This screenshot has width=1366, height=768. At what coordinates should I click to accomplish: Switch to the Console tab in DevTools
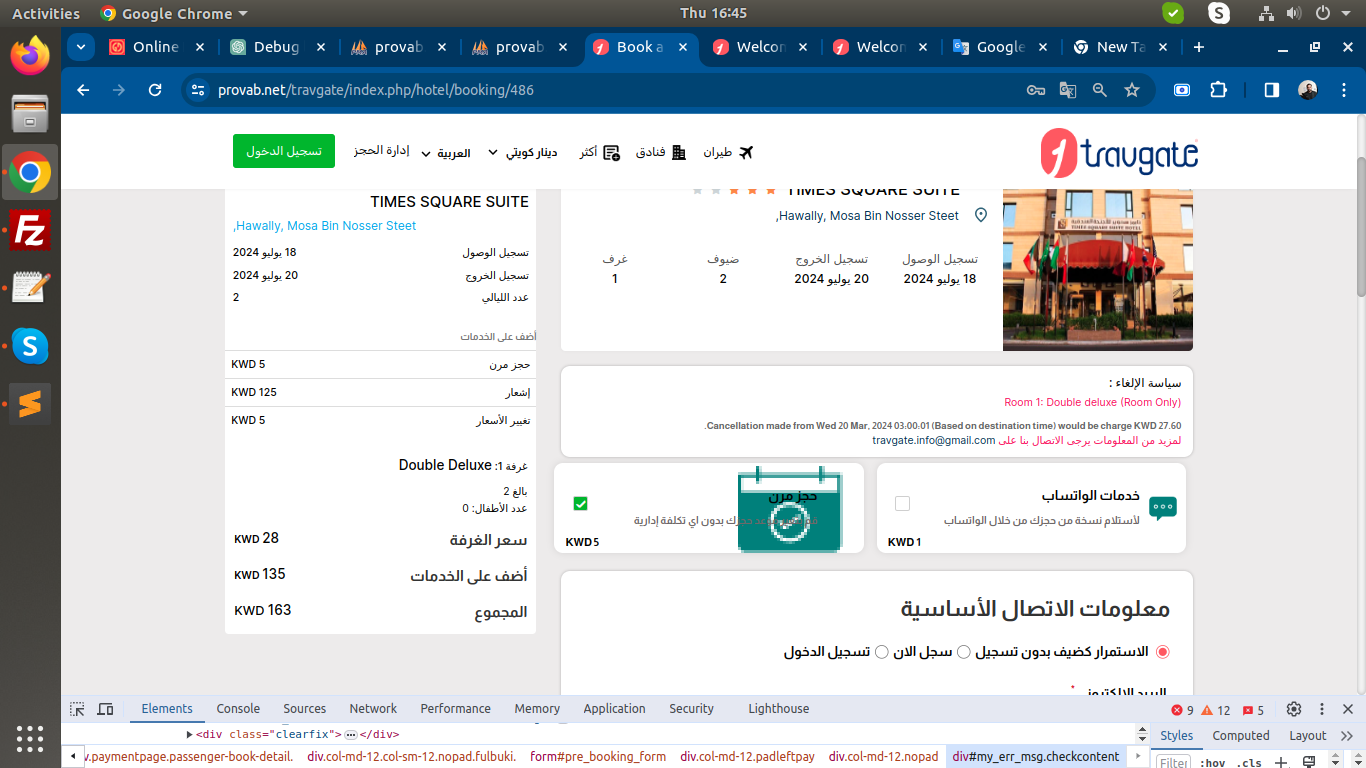tap(238, 709)
